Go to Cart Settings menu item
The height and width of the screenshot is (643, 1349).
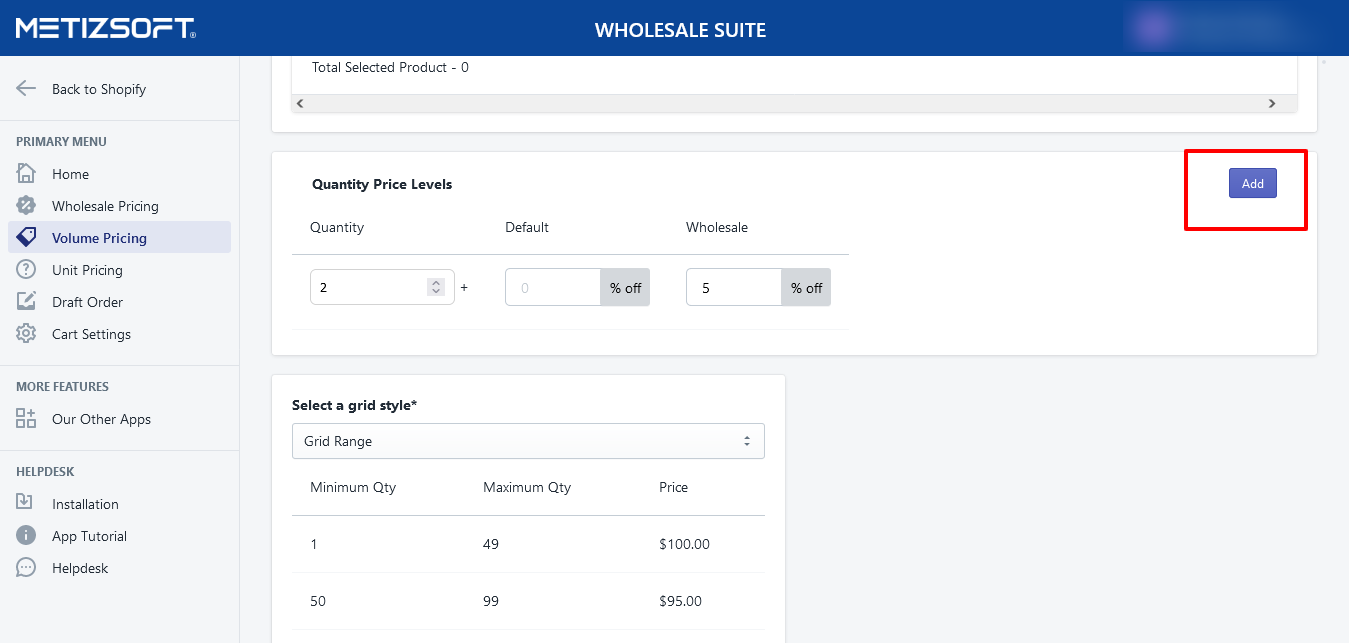(91, 334)
